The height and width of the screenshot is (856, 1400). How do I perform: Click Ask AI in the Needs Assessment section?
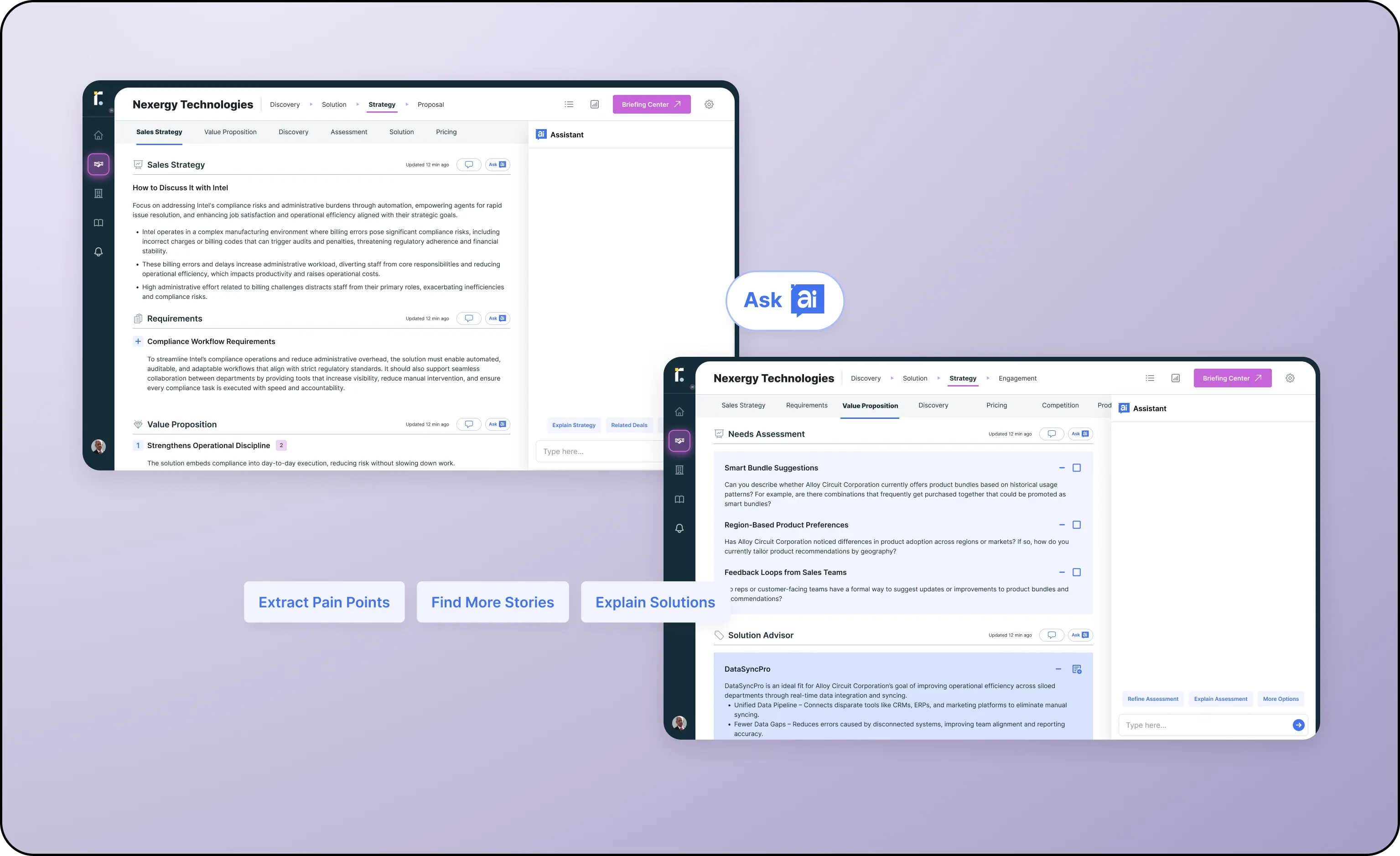1081,433
